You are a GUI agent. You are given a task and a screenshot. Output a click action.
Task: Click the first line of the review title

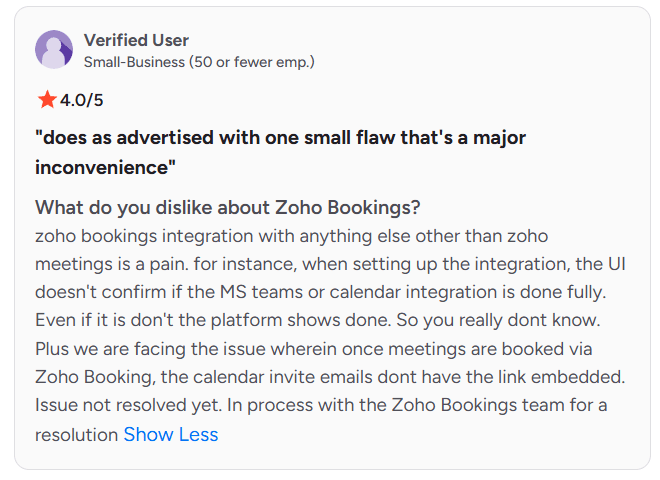[x=280, y=137]
